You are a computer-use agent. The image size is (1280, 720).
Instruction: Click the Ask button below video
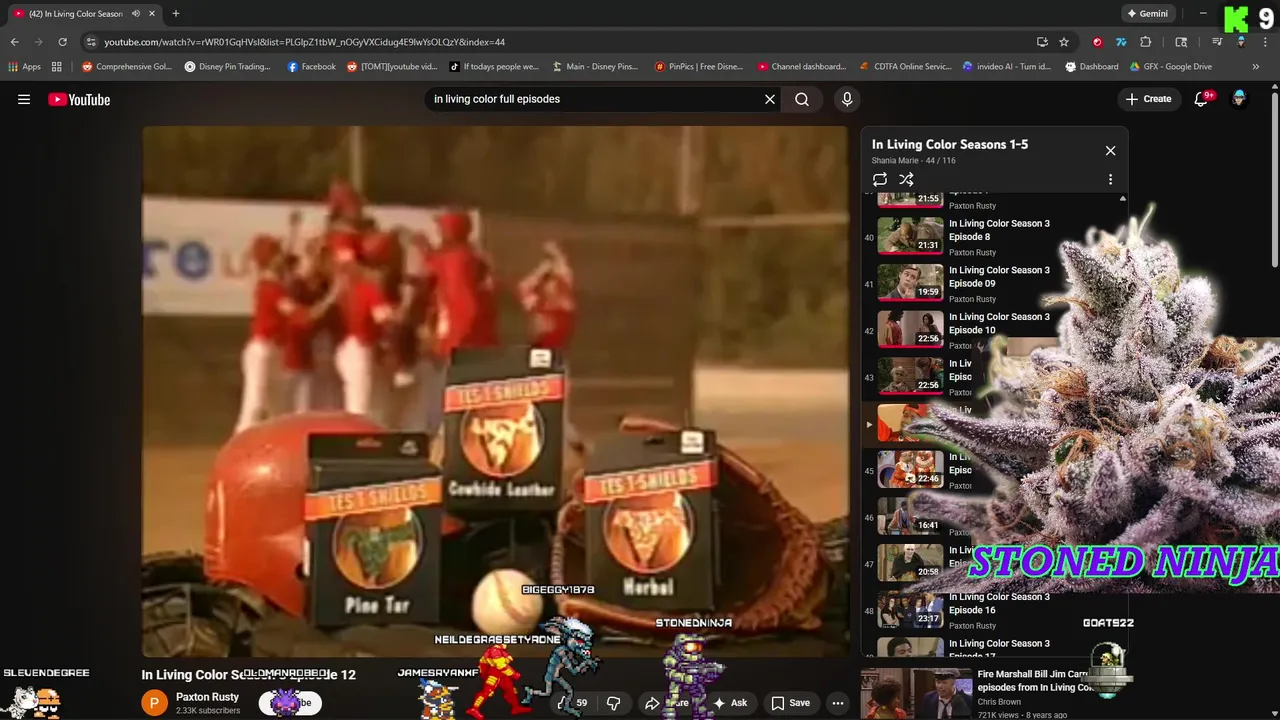pyautogui.click(x=730, y=703)
